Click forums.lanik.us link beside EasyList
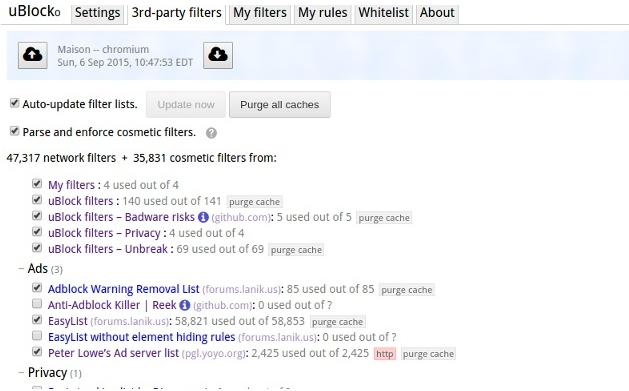 (x=130, y=322)
